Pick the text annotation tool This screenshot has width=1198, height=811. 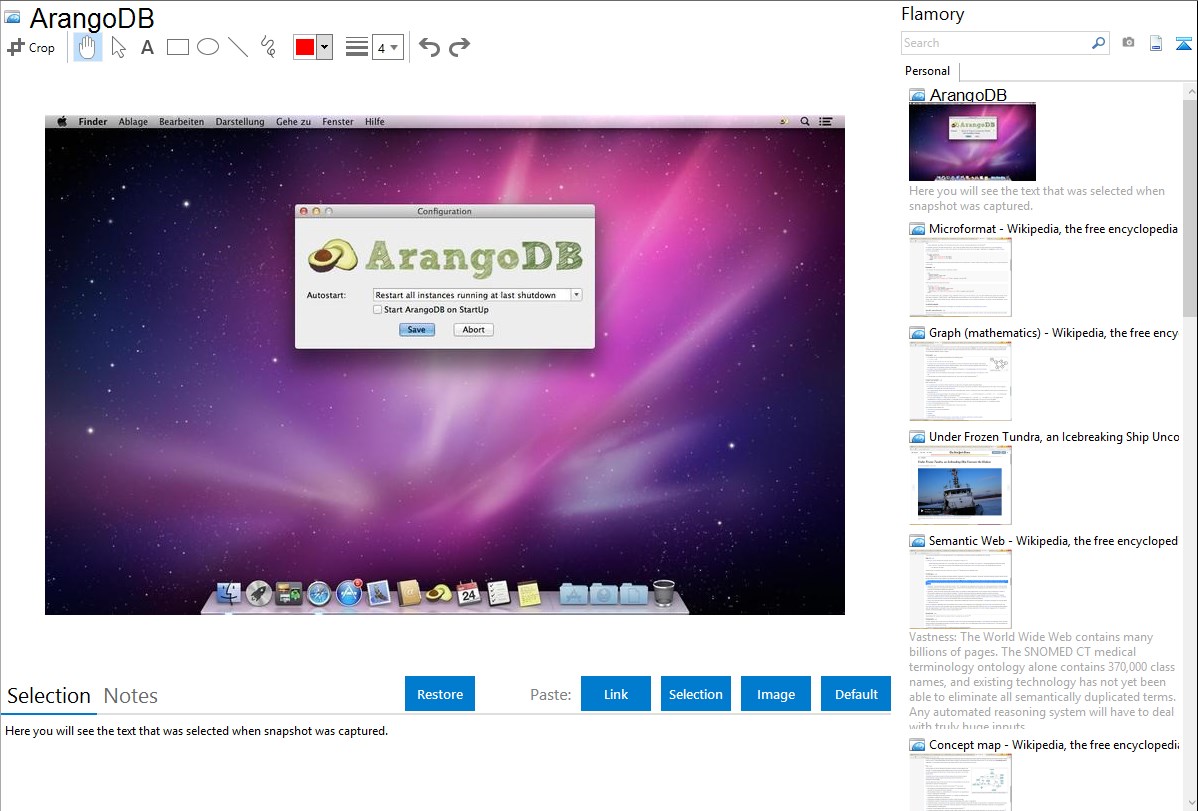(x=147, y=47)
